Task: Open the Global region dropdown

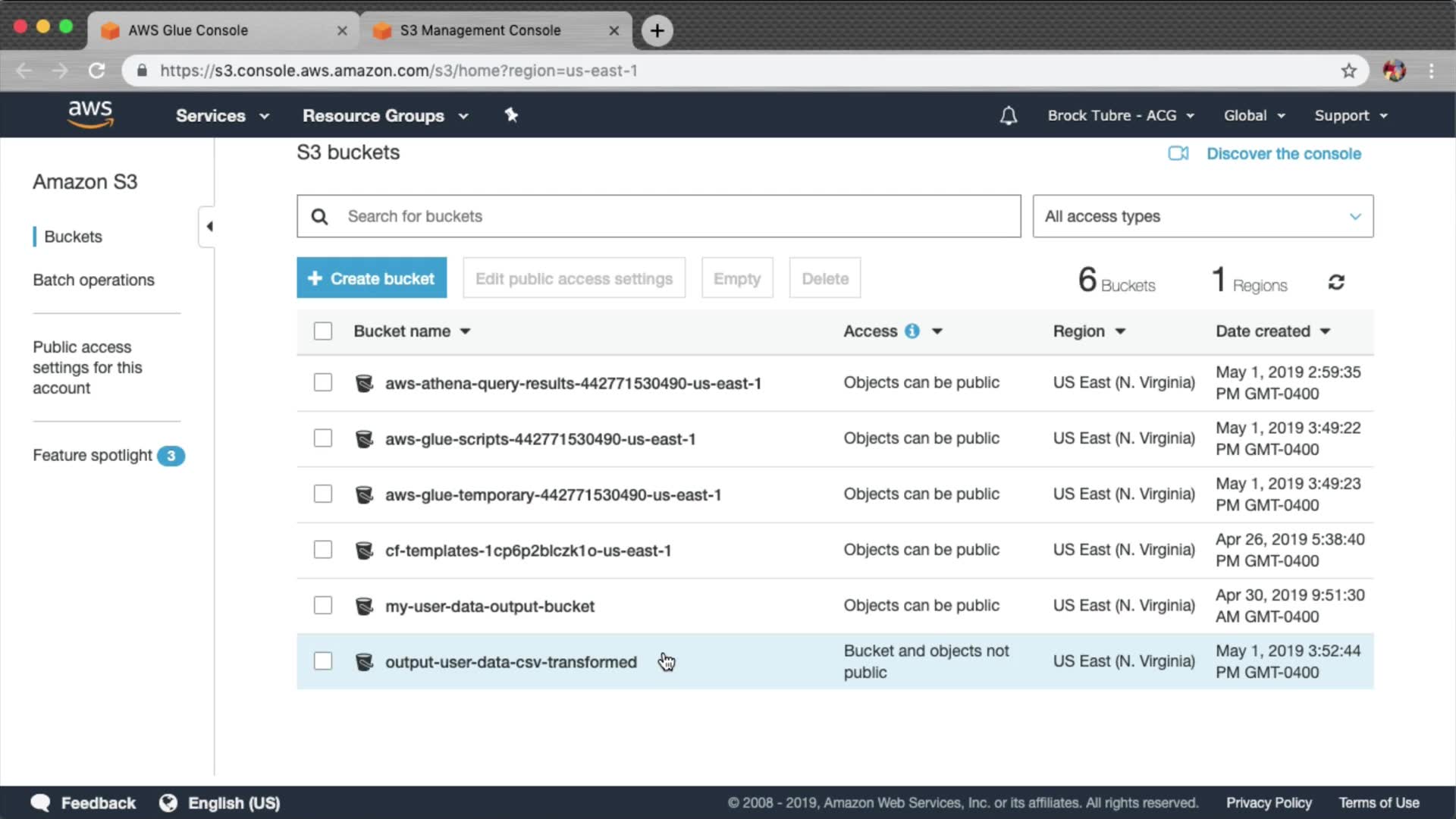Action: click(1254, 115)
